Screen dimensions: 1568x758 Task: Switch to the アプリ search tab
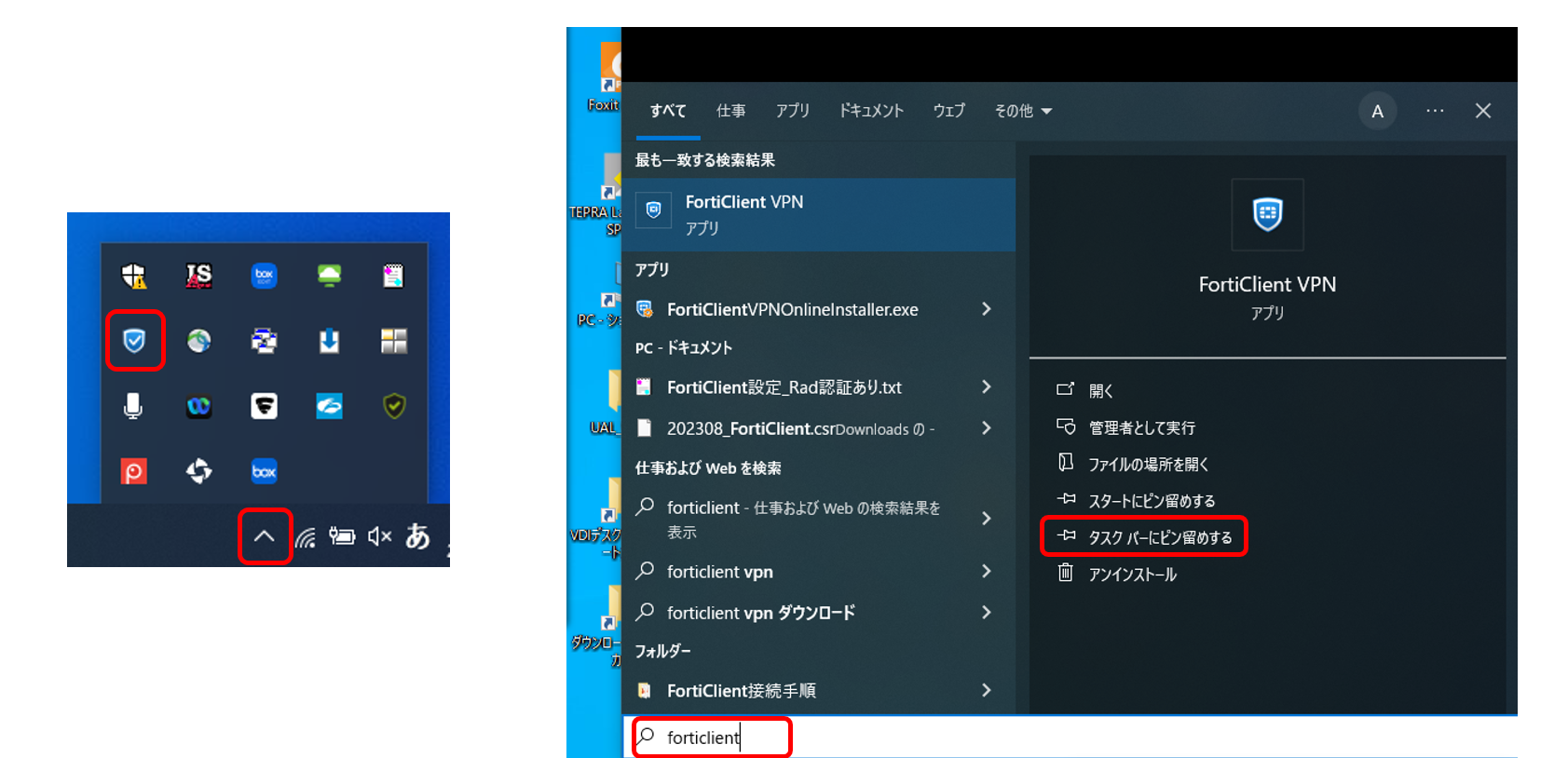(793, 111)
